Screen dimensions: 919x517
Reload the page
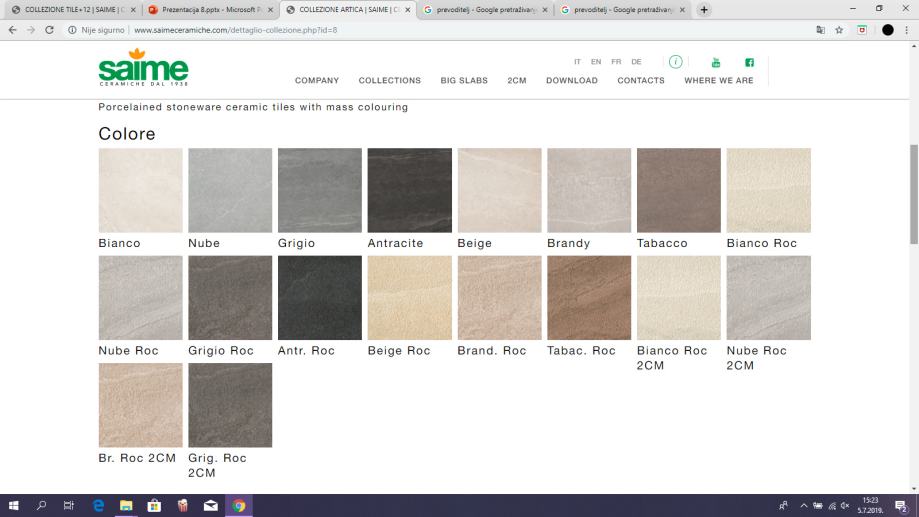coord(49,30)
